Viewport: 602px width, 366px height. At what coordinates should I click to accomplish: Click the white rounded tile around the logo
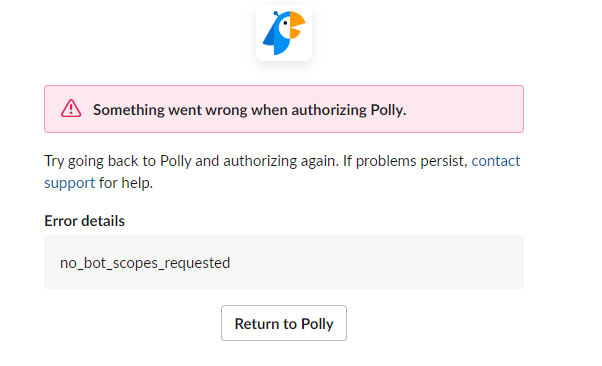pyautogui.click(x=284, y=33)
